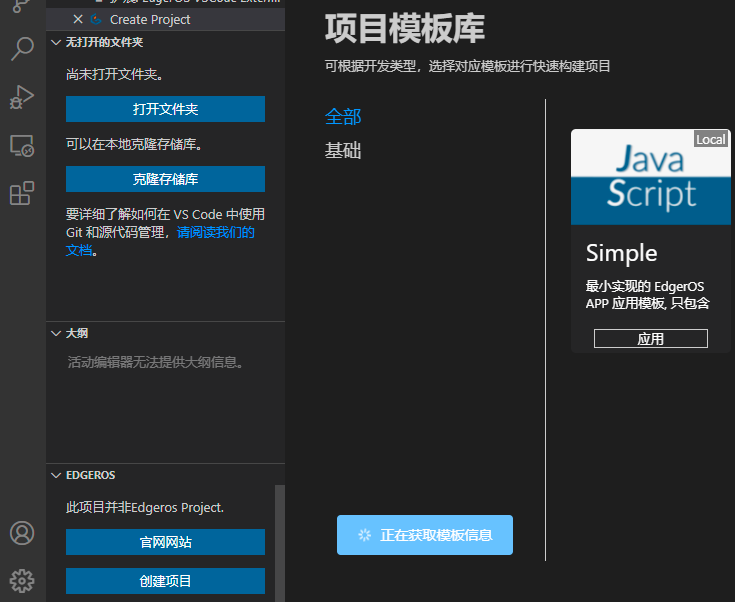Screen dimensions: 735x602
Task: Open Remote Explorer view icon
Action: 22,145
